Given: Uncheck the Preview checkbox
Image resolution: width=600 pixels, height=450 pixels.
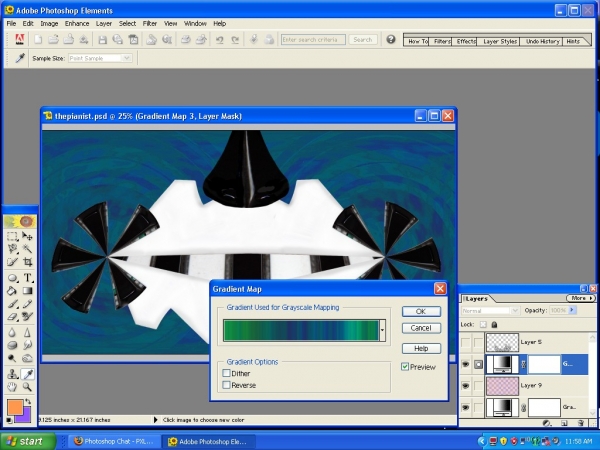Looking at the screenshot, I should (x=405, y=367).
